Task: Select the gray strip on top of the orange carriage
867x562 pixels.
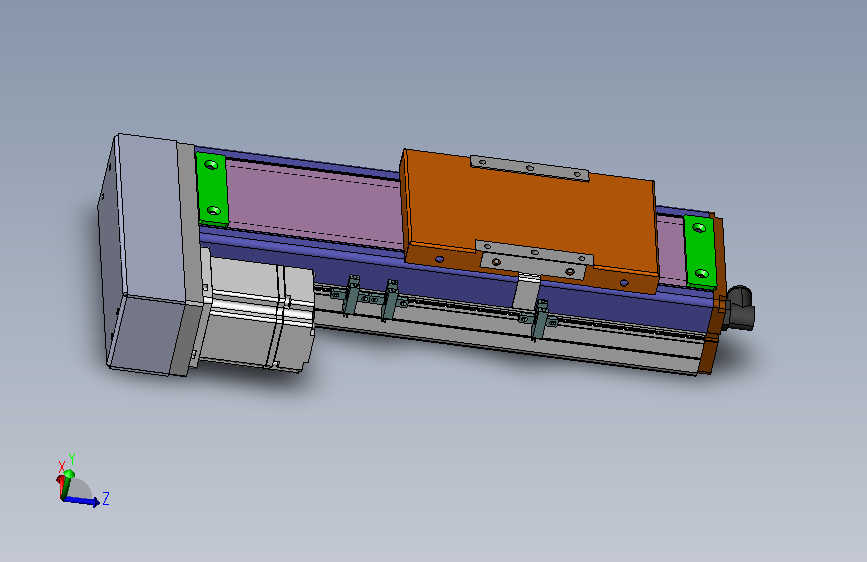Action: click(x=530, y=168)
